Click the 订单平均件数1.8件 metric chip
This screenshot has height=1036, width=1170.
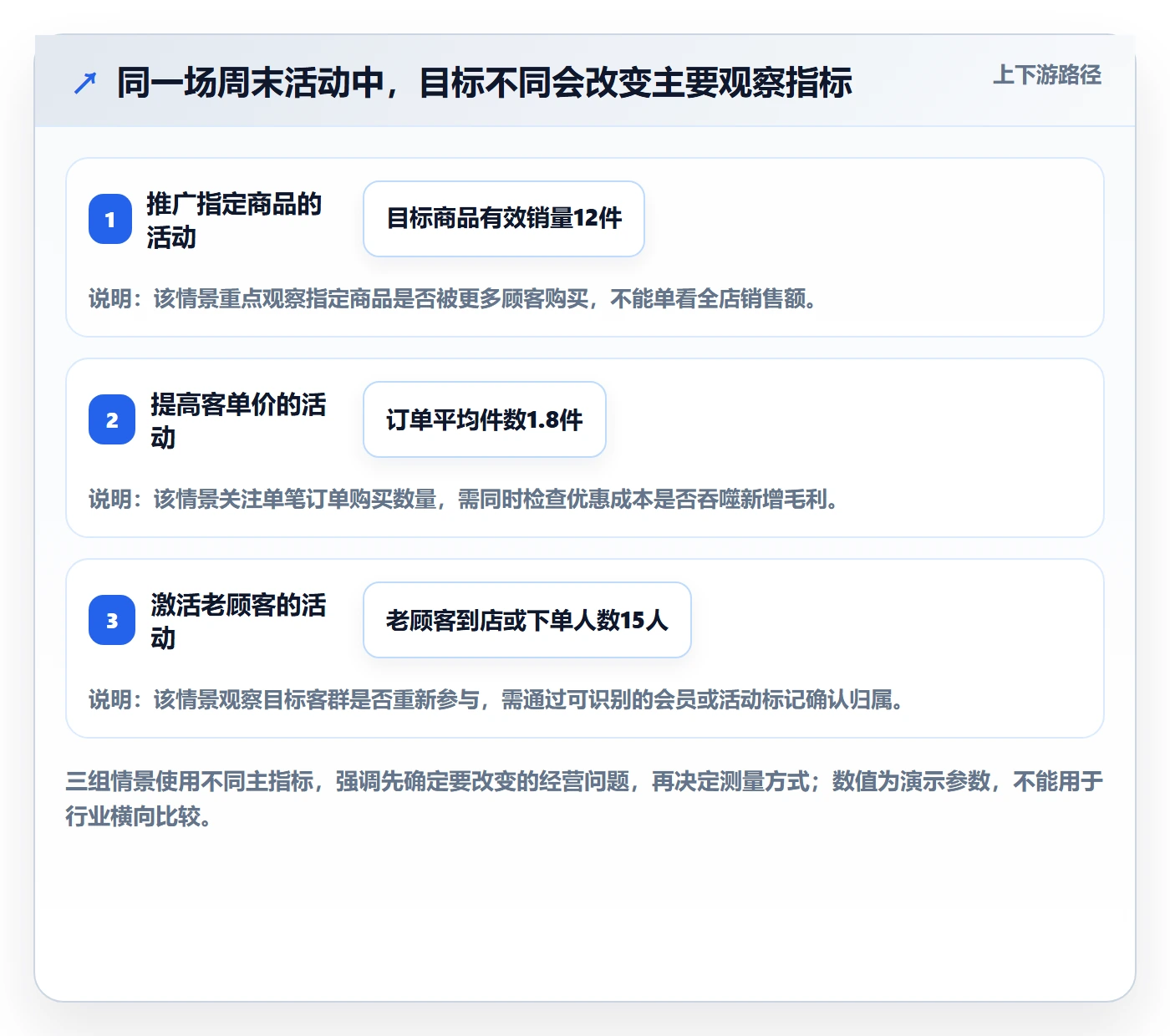485,419
